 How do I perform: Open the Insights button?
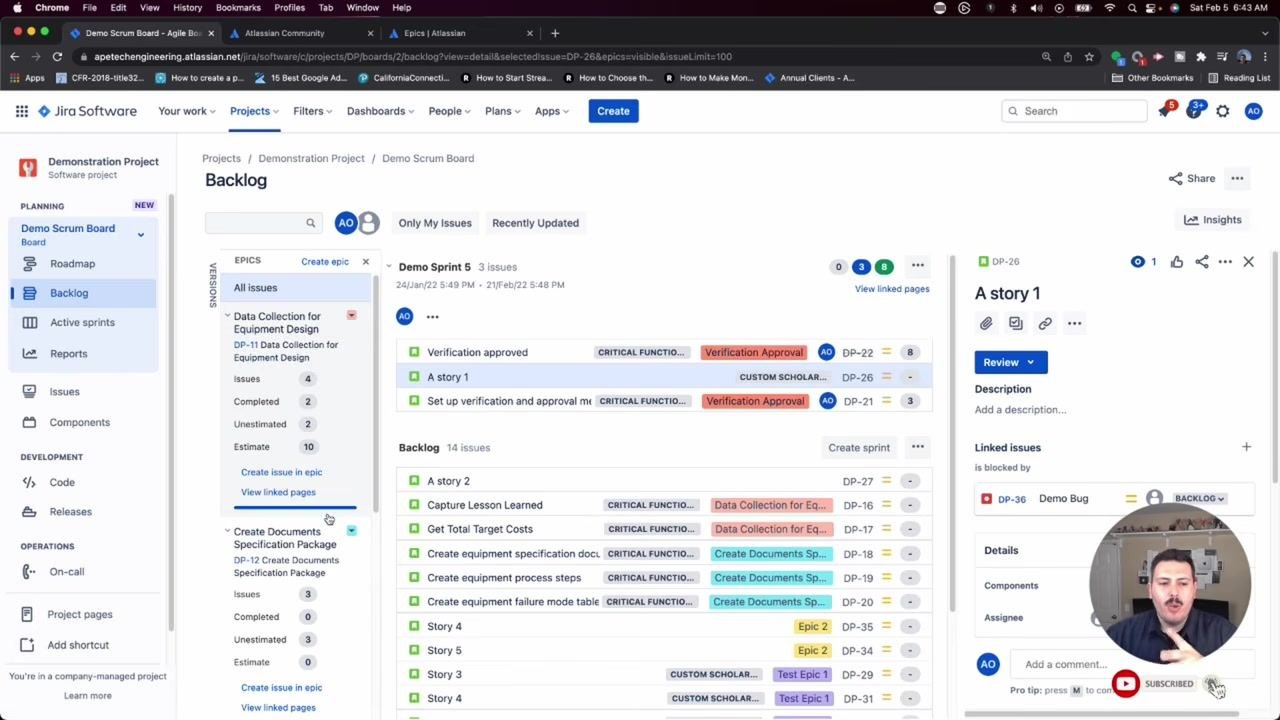1212,220
